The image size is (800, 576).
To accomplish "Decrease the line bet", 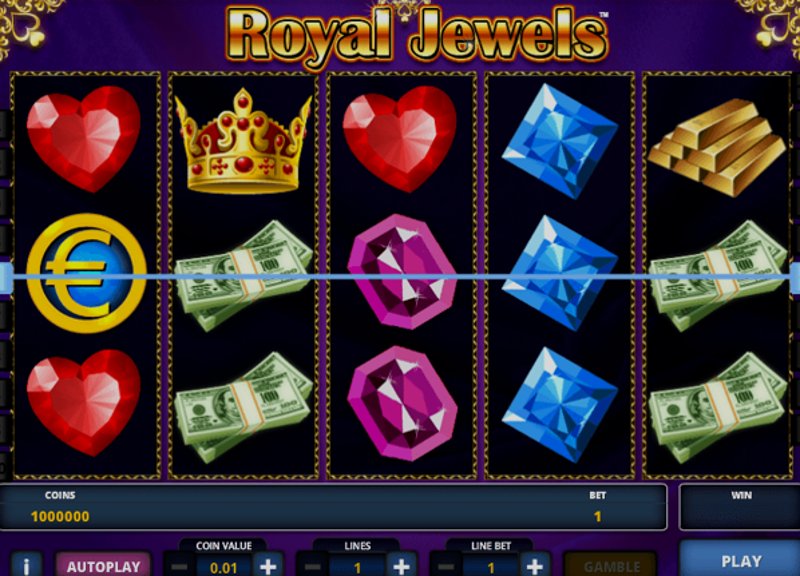I will point(445,566).
